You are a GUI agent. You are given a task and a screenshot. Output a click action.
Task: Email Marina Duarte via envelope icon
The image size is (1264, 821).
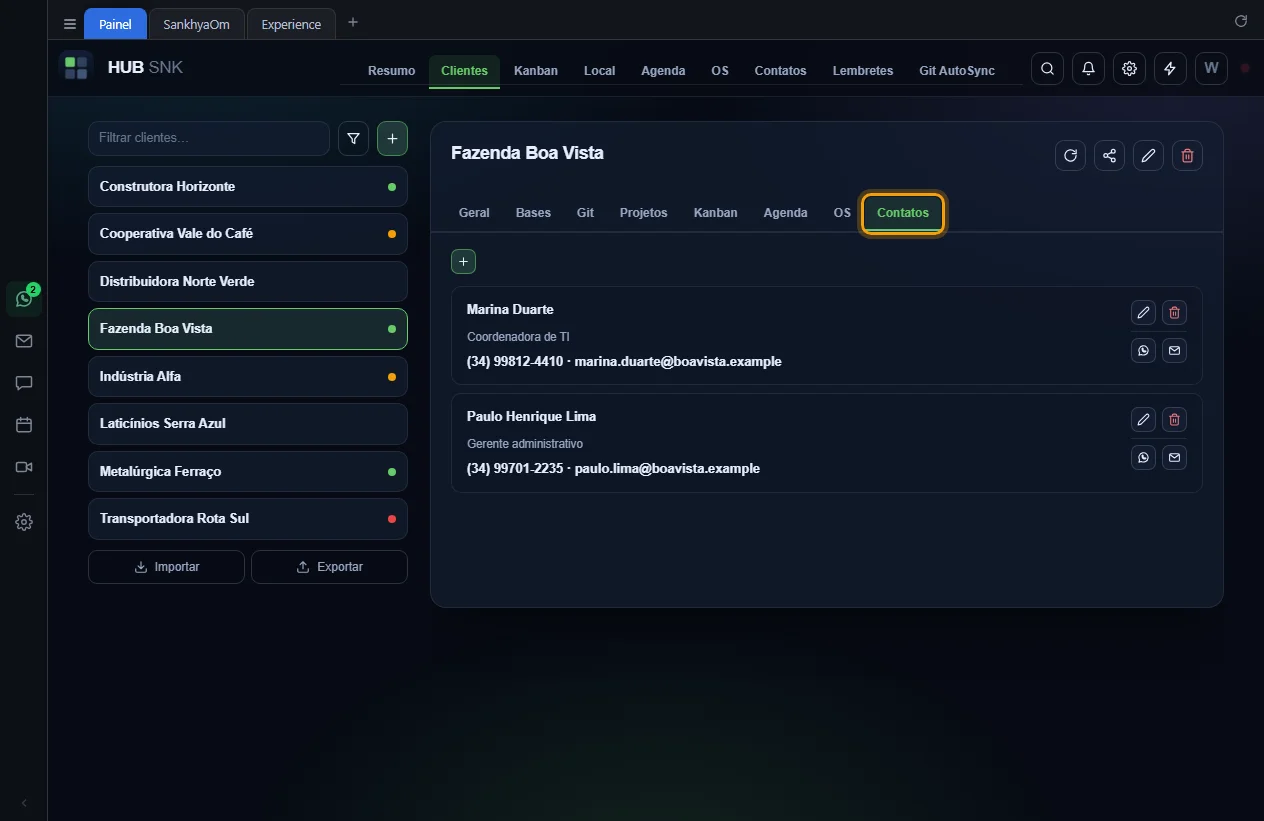(1174, 350)
